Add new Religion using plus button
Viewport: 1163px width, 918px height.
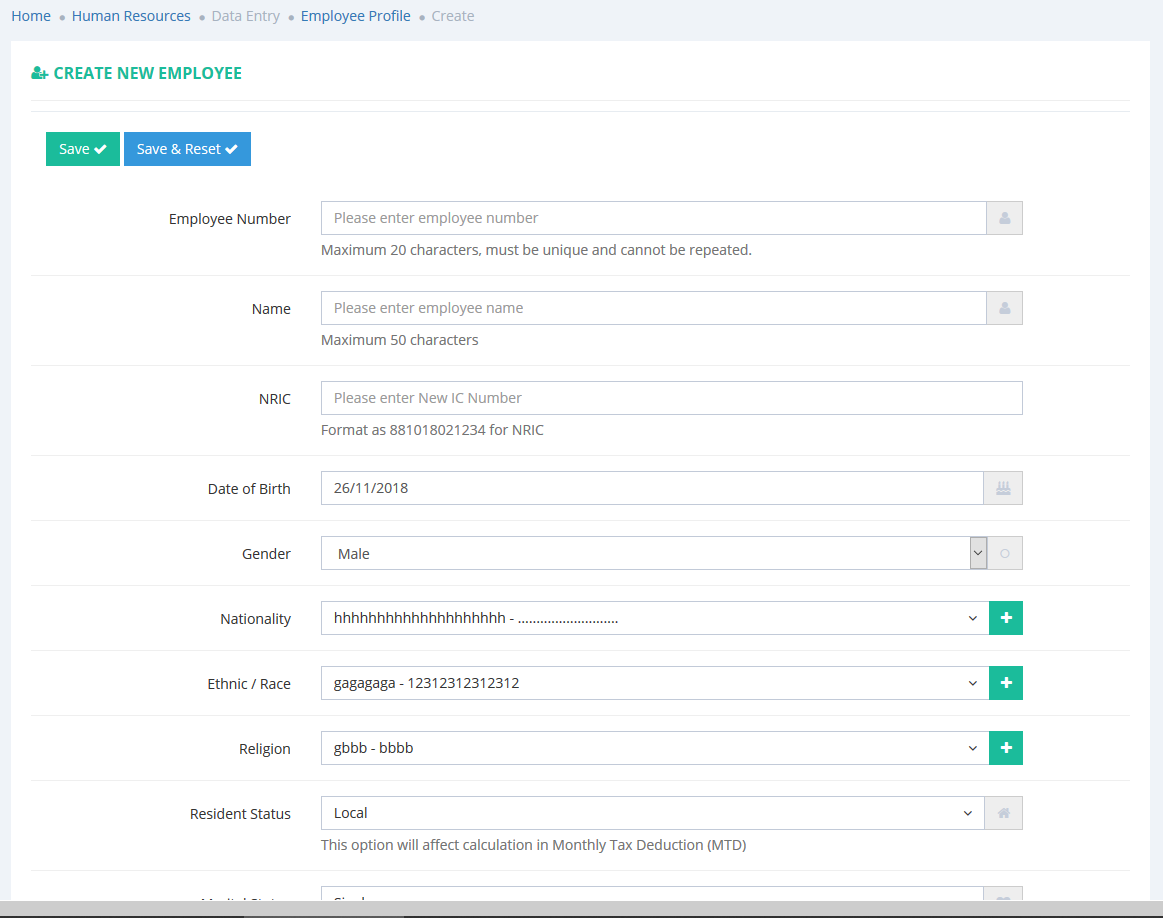click(x=1005, y=748)
